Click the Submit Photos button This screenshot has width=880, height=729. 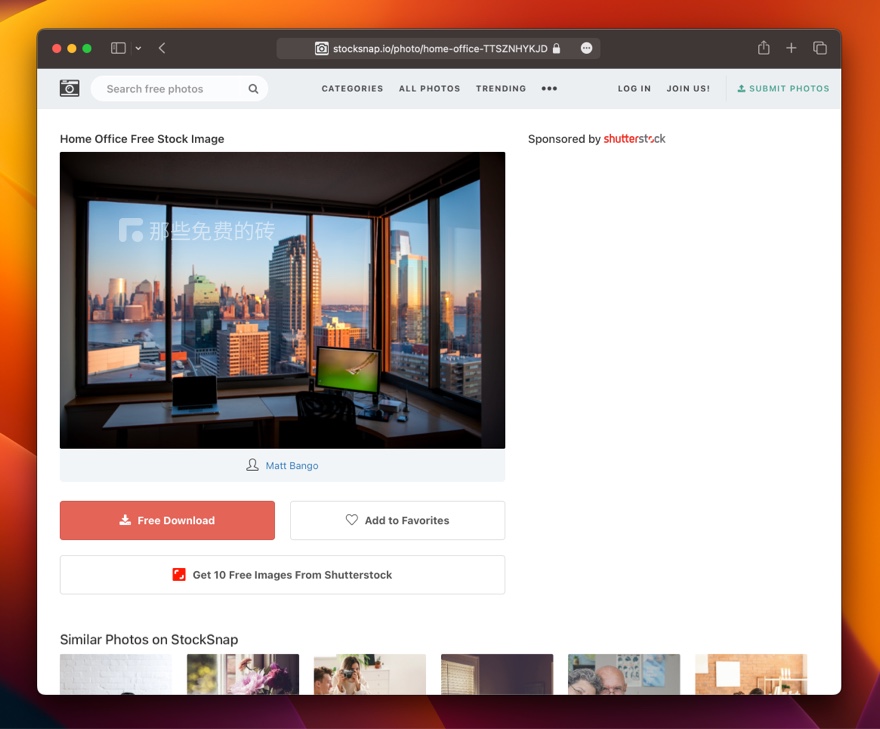[783, 89]
